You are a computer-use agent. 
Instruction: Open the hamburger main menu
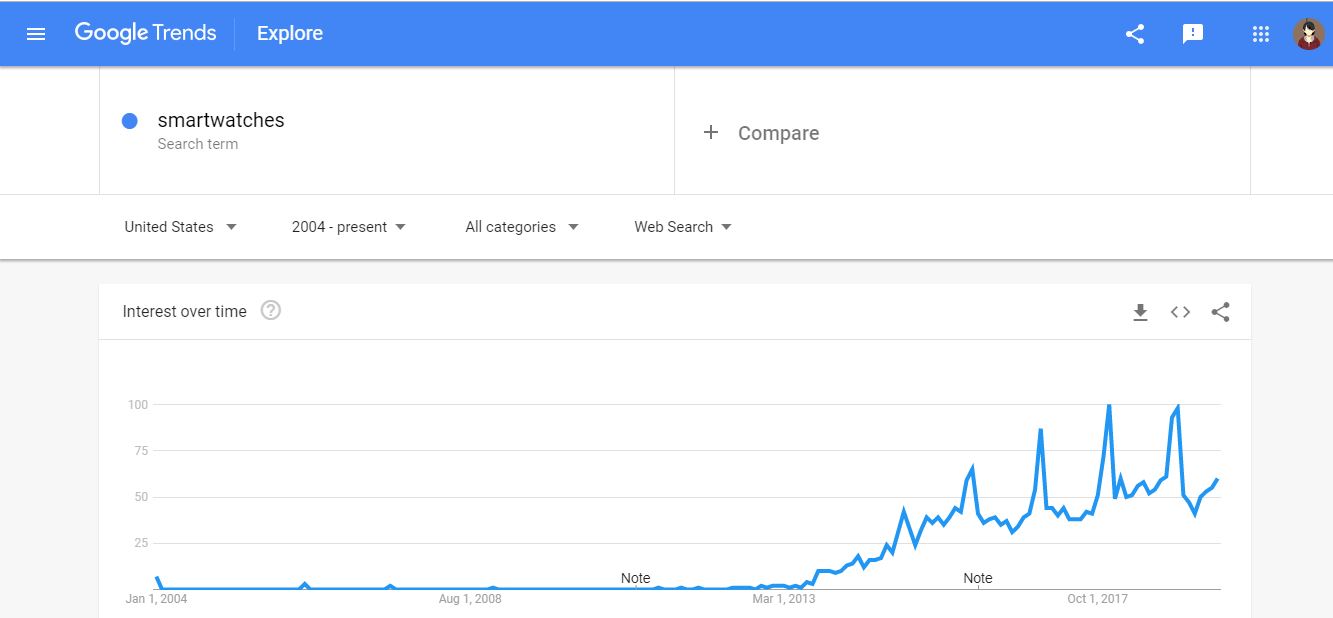36,34
